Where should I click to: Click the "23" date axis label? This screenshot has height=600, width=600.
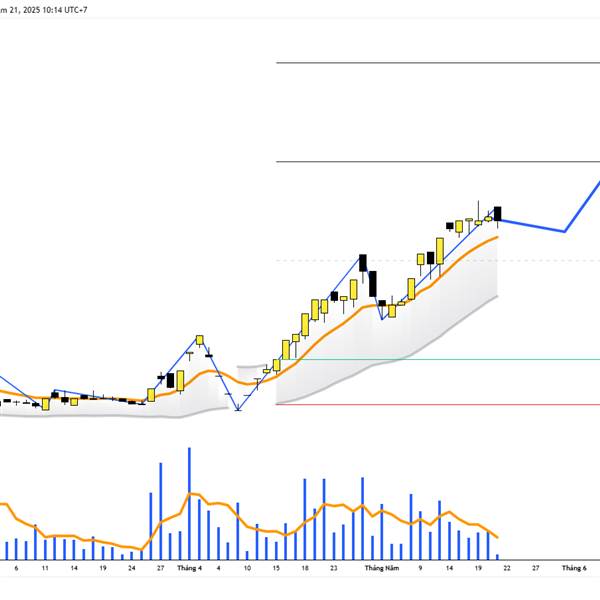click(334, 568)
